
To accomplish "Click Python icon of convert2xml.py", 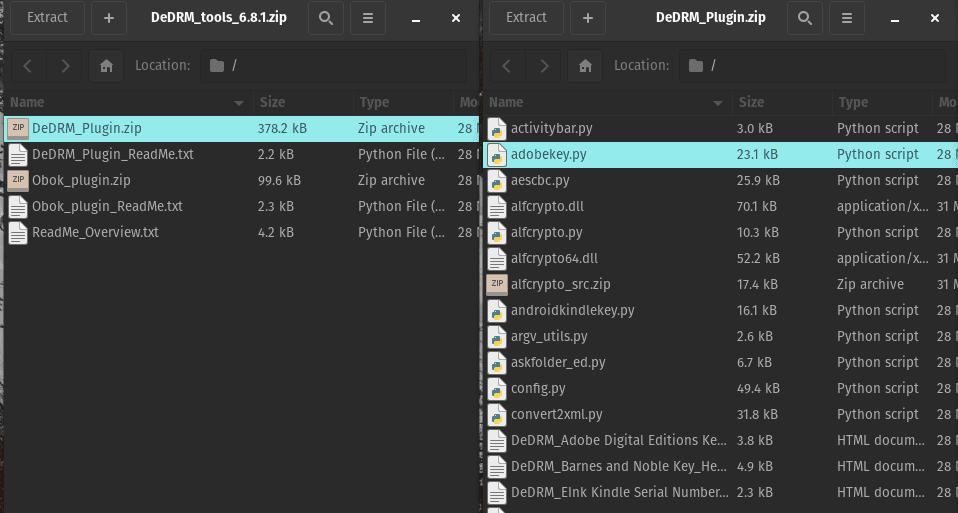I will (x=497, y=415).
